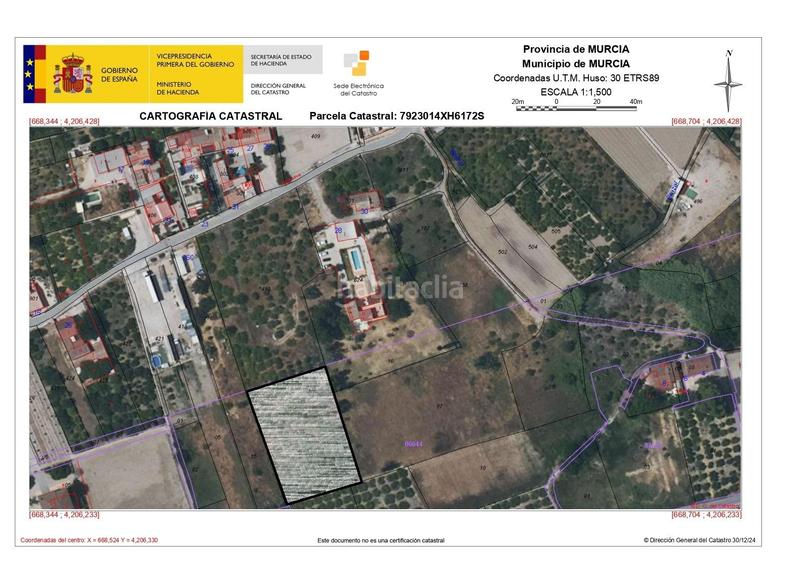Click the ESCALA 1:1,500 label
The width and height of the screenshot is (800, 581).
576,91
